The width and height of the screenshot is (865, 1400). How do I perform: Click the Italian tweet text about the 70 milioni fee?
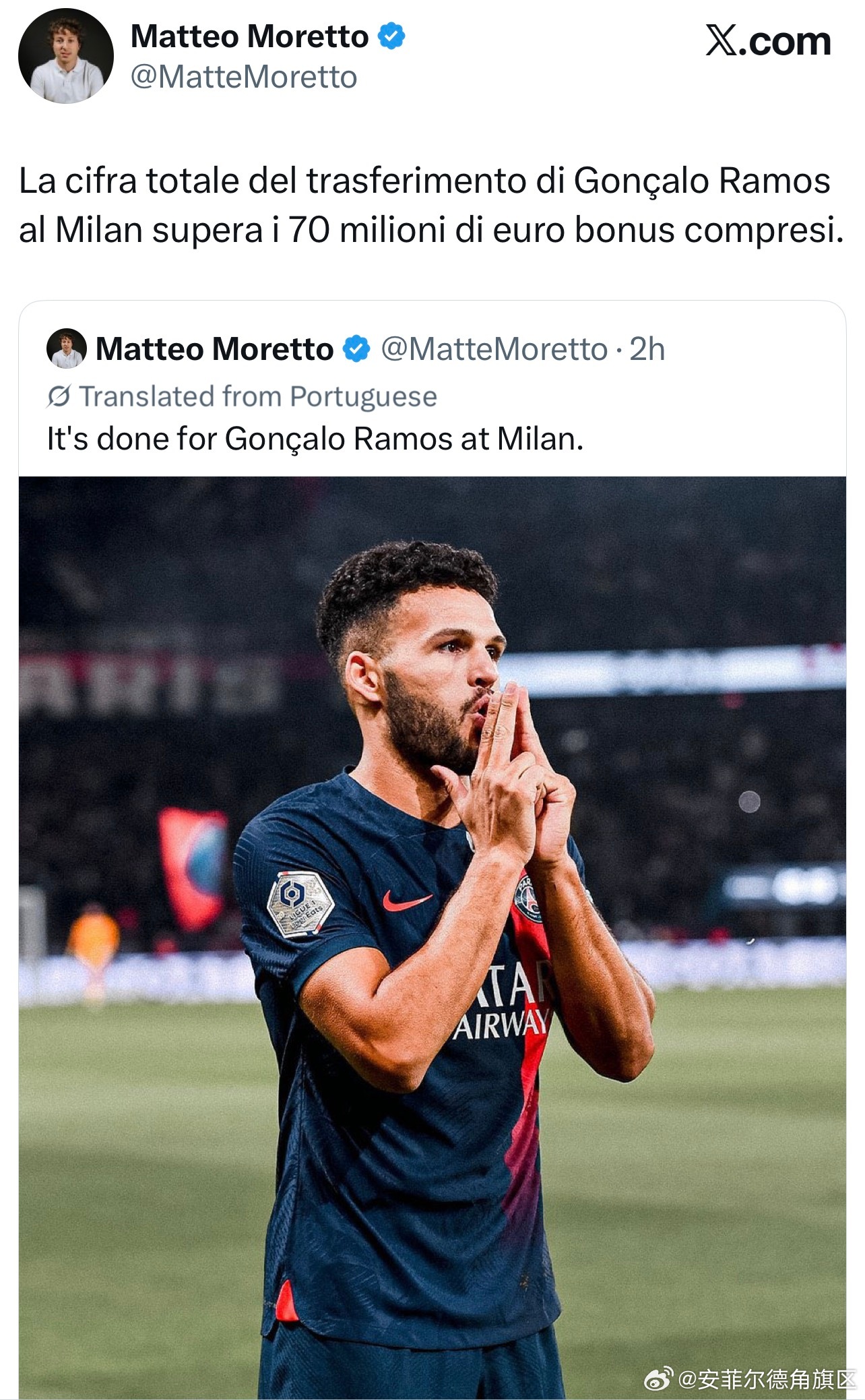(x=431, y=205)
